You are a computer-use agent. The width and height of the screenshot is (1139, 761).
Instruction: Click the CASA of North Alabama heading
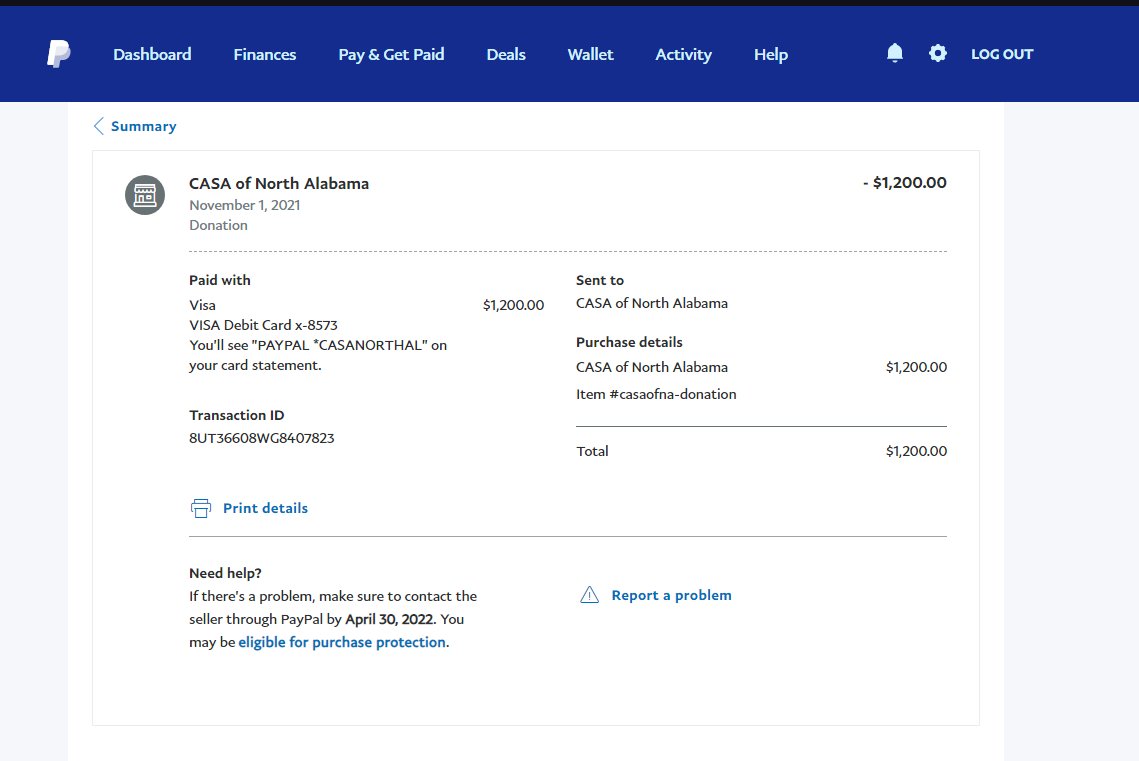279,184
